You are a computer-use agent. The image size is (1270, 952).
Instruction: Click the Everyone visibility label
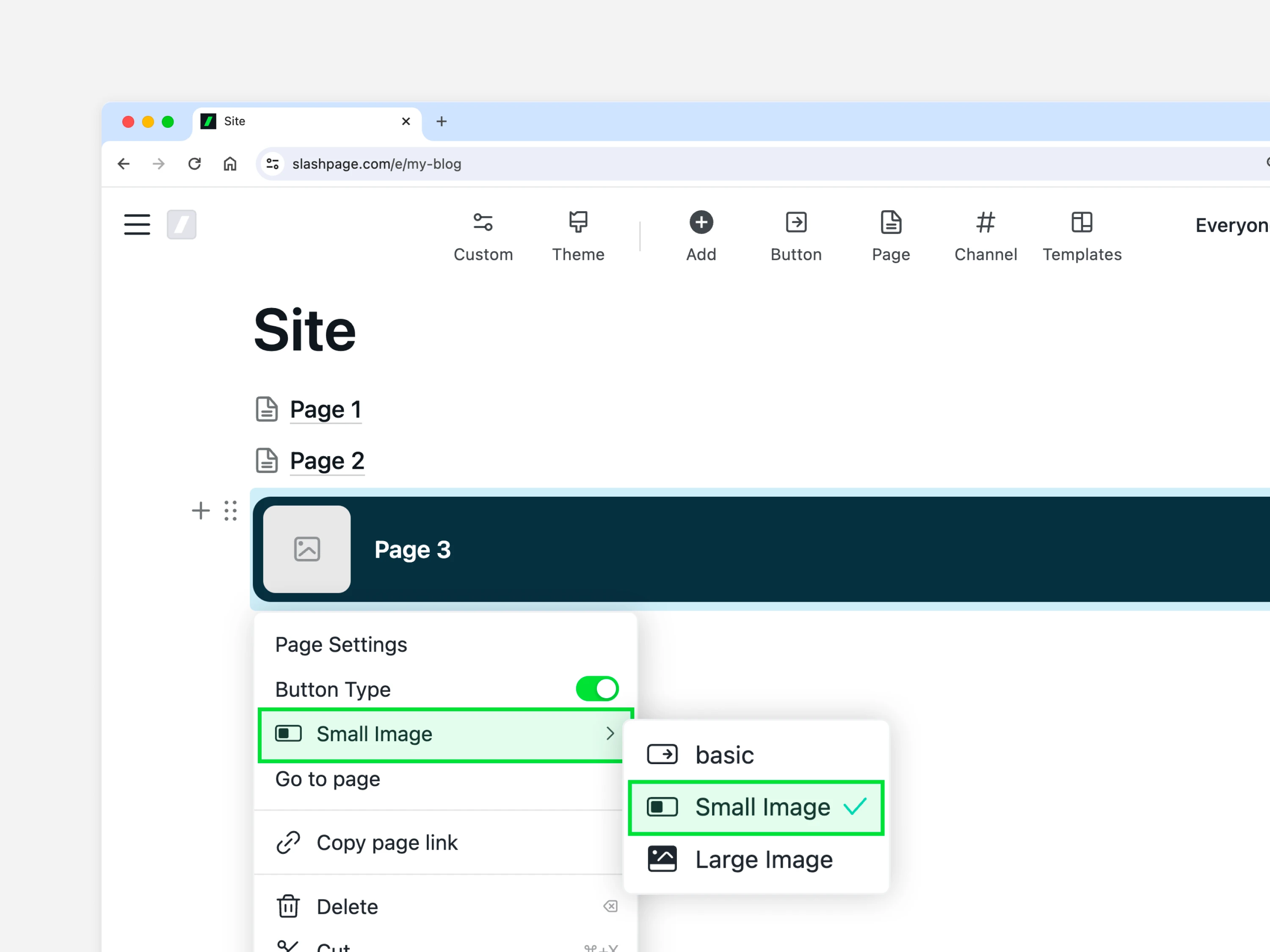(1232, 226)
